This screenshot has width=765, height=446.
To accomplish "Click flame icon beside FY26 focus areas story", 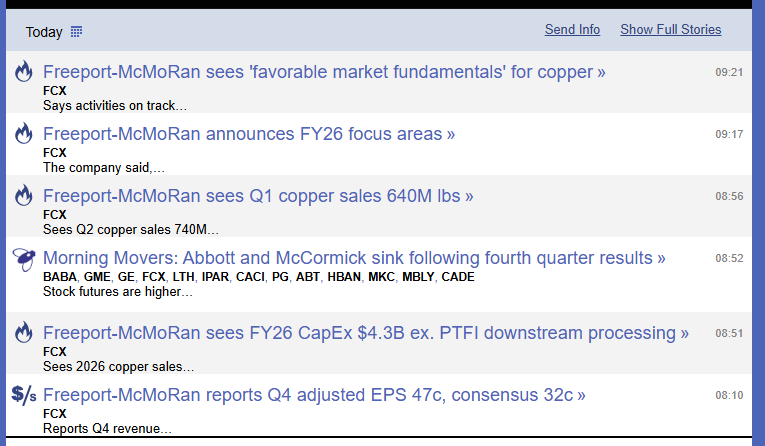I will pyautogui.click(x=24, y=134).
